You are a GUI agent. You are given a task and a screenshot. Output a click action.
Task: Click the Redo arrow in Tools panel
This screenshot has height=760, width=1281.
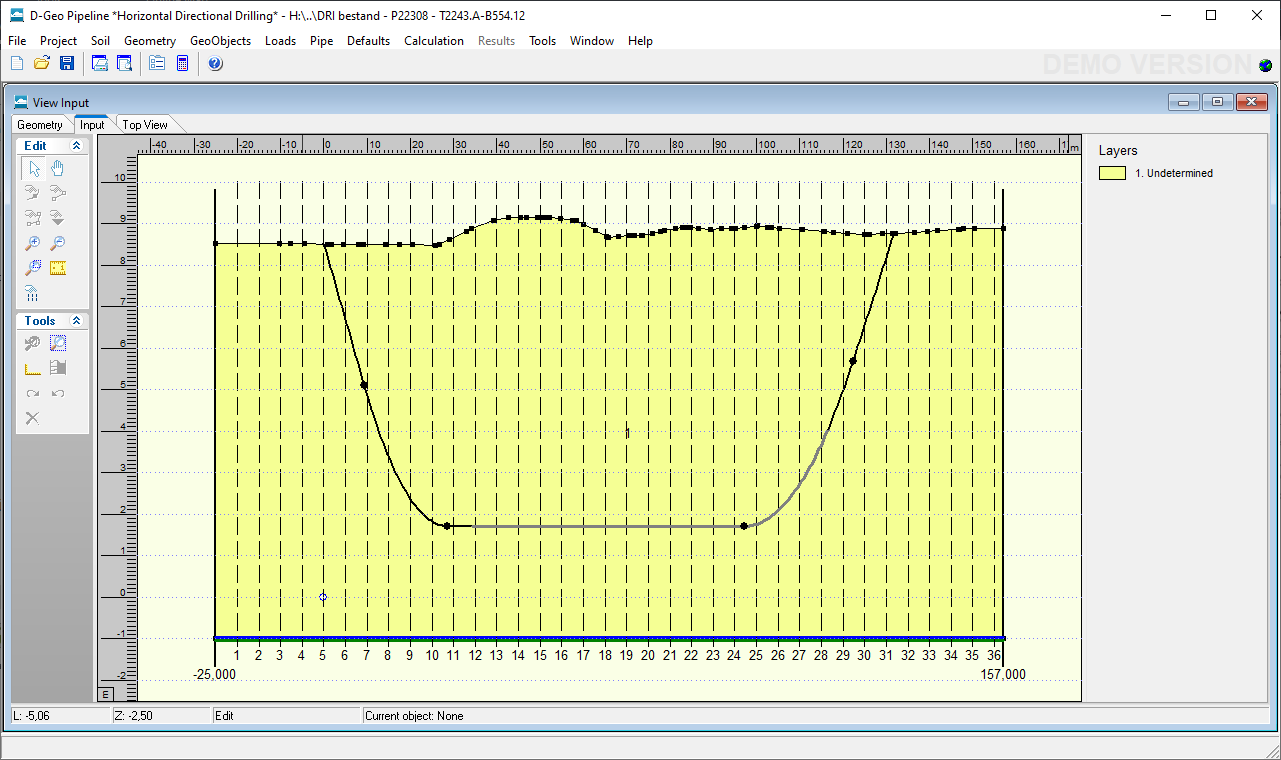33,393
